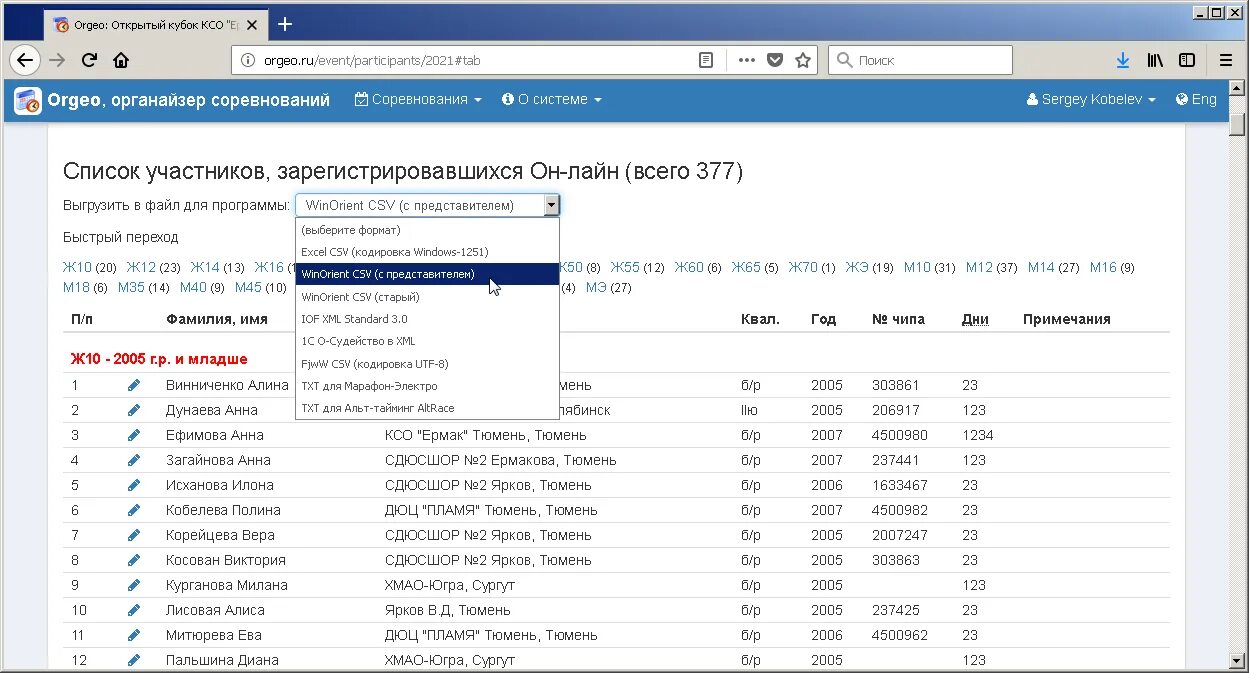Edit participant Исханова Илона with pencil icon
Image resolution: width=1249 pixels, height=673 pixels.
[x=134, y=485]
